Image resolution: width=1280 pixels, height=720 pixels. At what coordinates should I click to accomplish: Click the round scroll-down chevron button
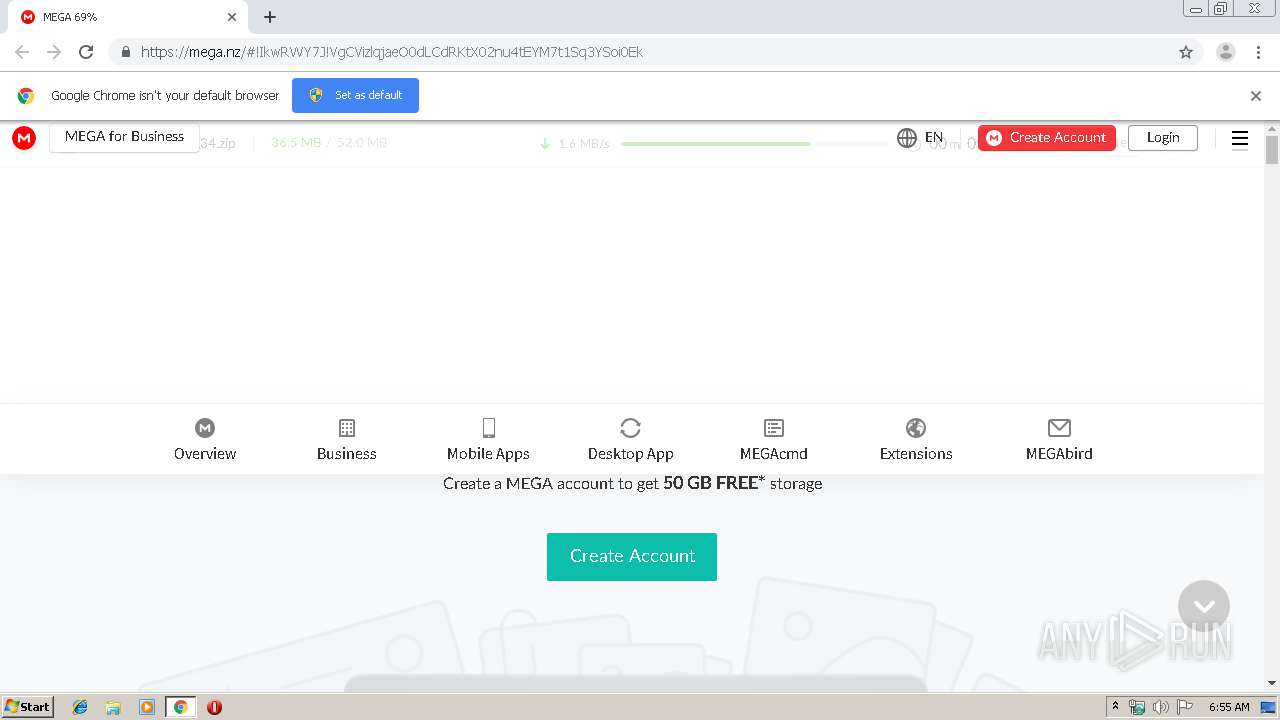[1204, 606]
